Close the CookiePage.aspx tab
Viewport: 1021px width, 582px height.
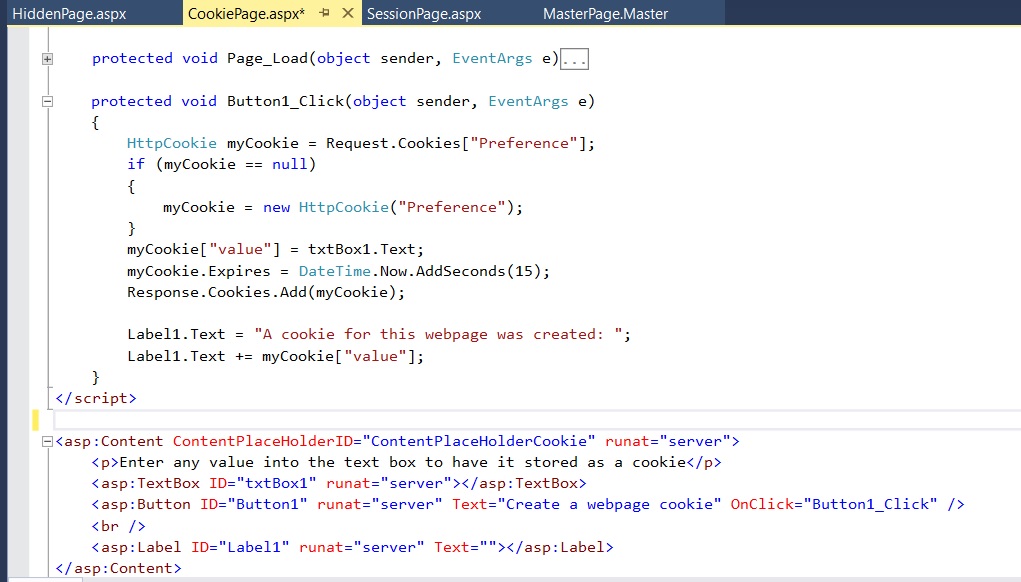348,13
